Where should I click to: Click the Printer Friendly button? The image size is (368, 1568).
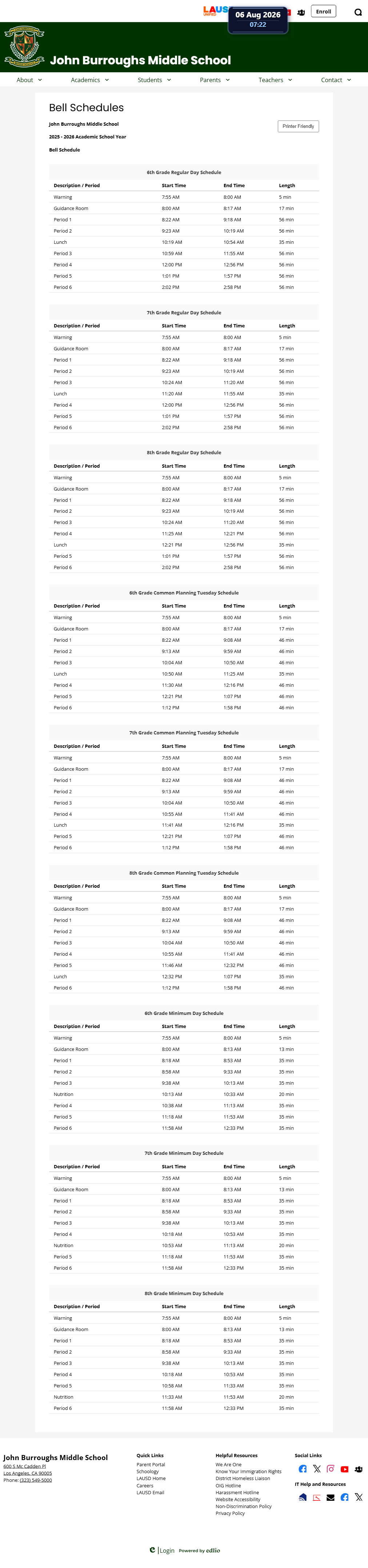tap(299, 126)
